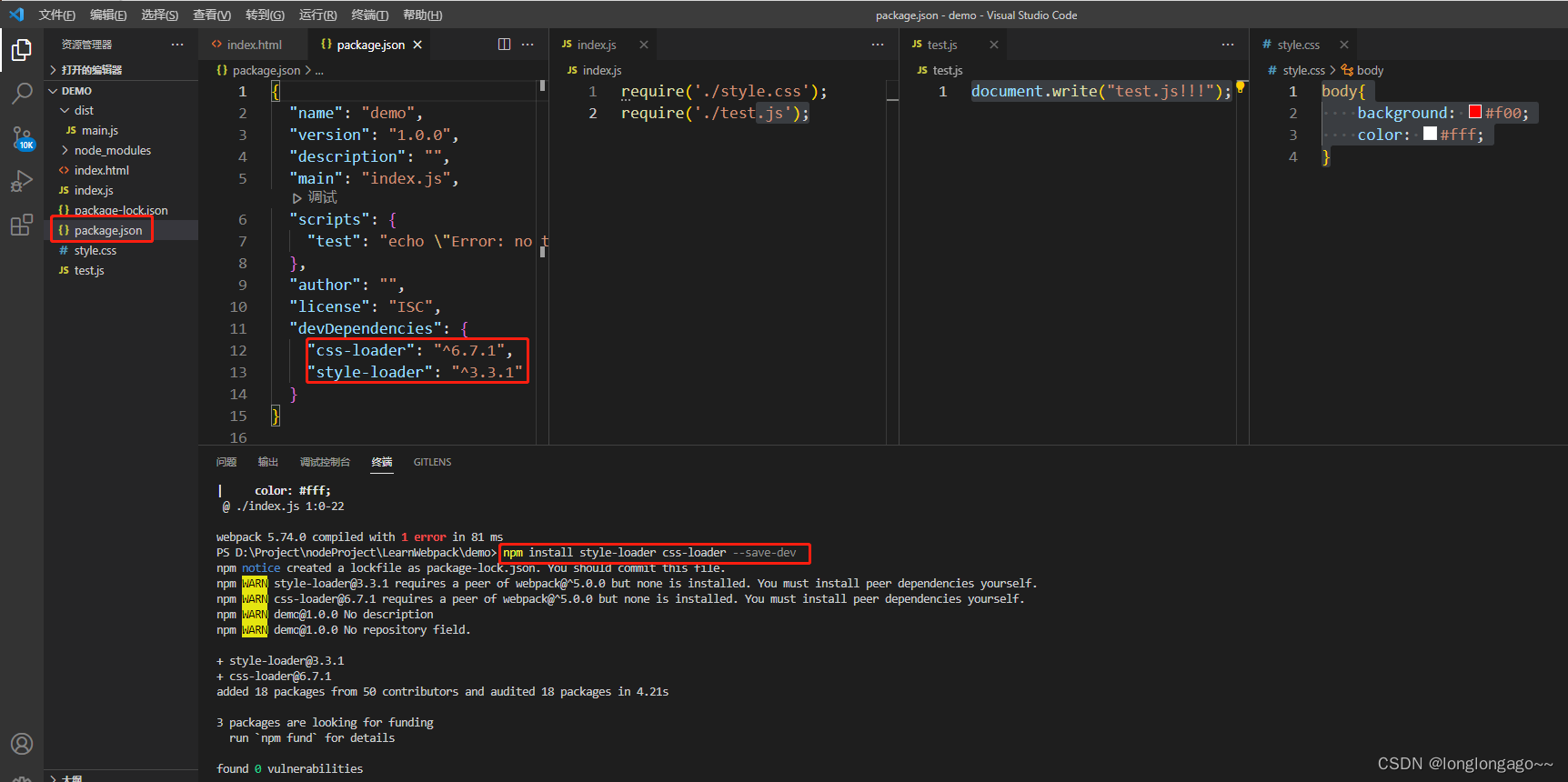Click the body symbol in style.css breadcrumb
Viewport: 1568px width, 782px height.
pyautogui.click(x=1362, y=70)
